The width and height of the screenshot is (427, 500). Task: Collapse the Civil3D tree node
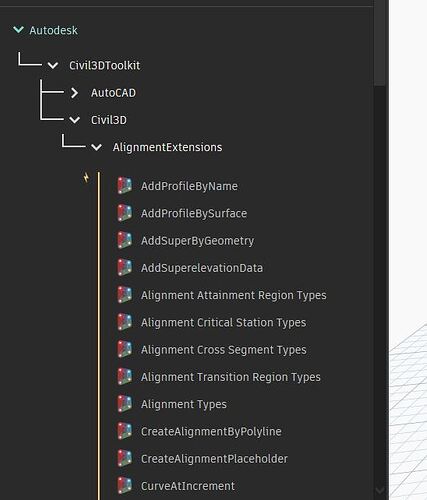[75, 120]
